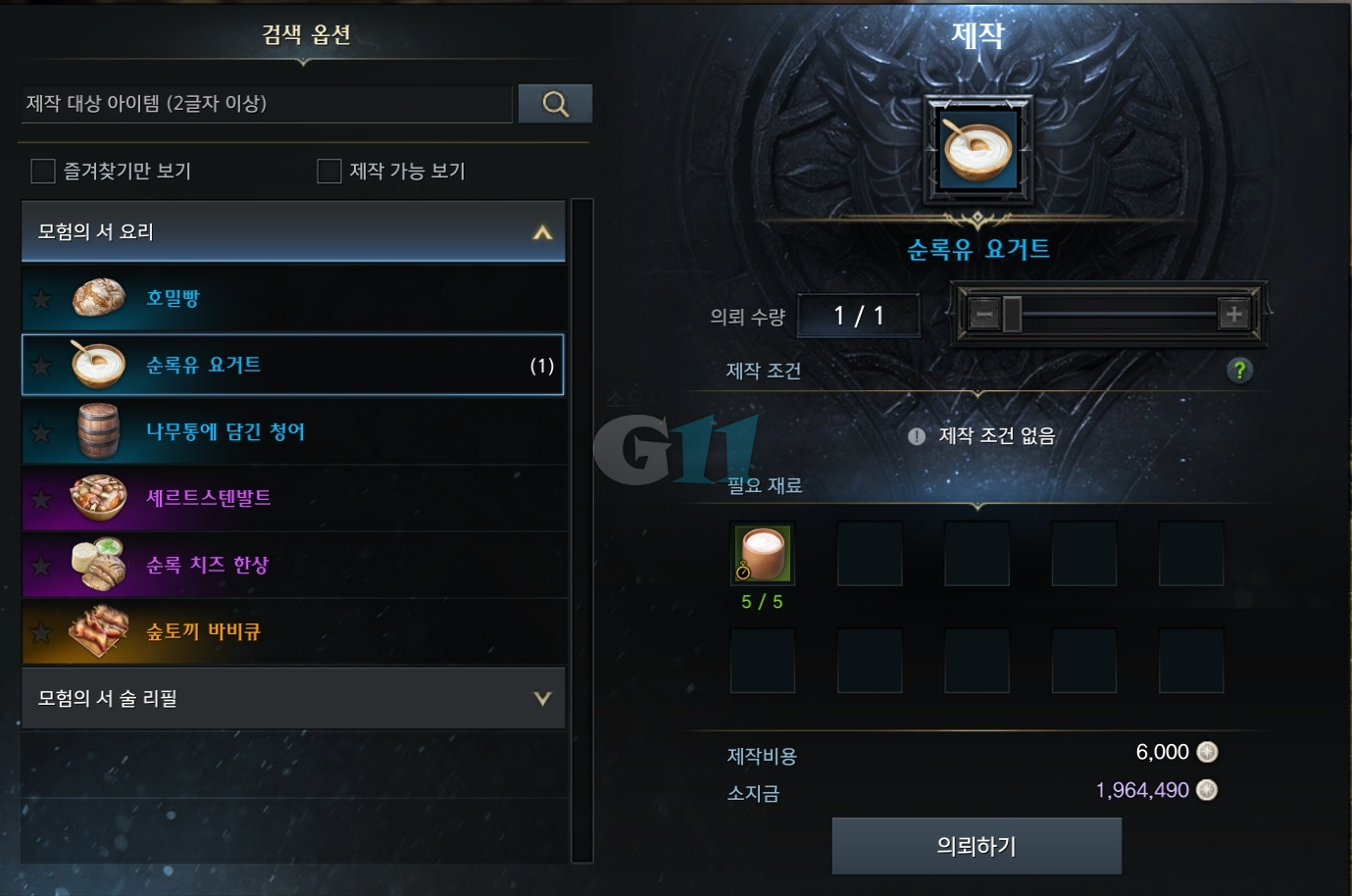Click the 제작 대상 아이템 search field
1352x896 pixels.
pos(267,104)
